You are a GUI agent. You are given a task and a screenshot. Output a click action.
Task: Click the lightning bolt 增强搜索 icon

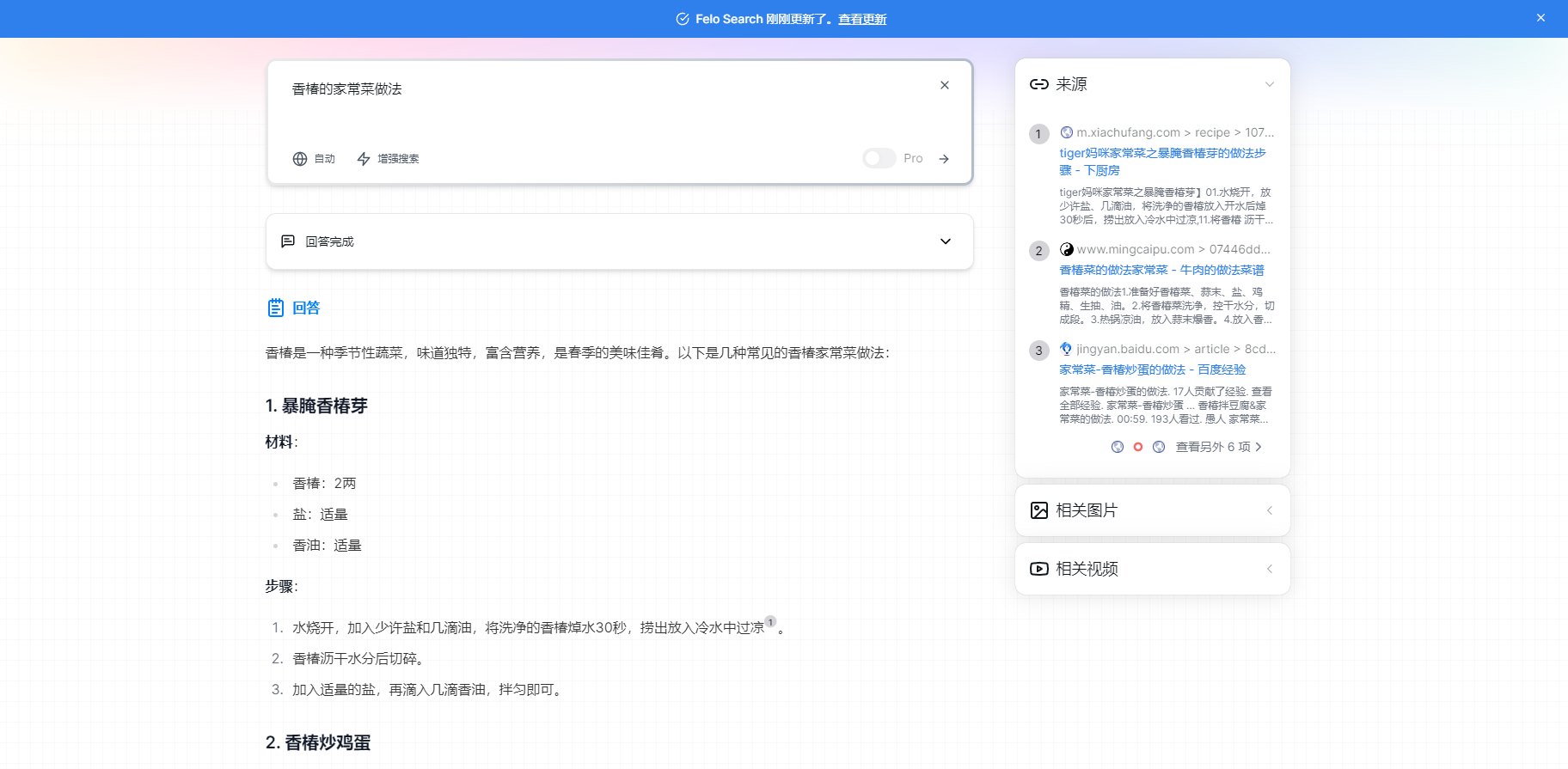click(364, 159)
